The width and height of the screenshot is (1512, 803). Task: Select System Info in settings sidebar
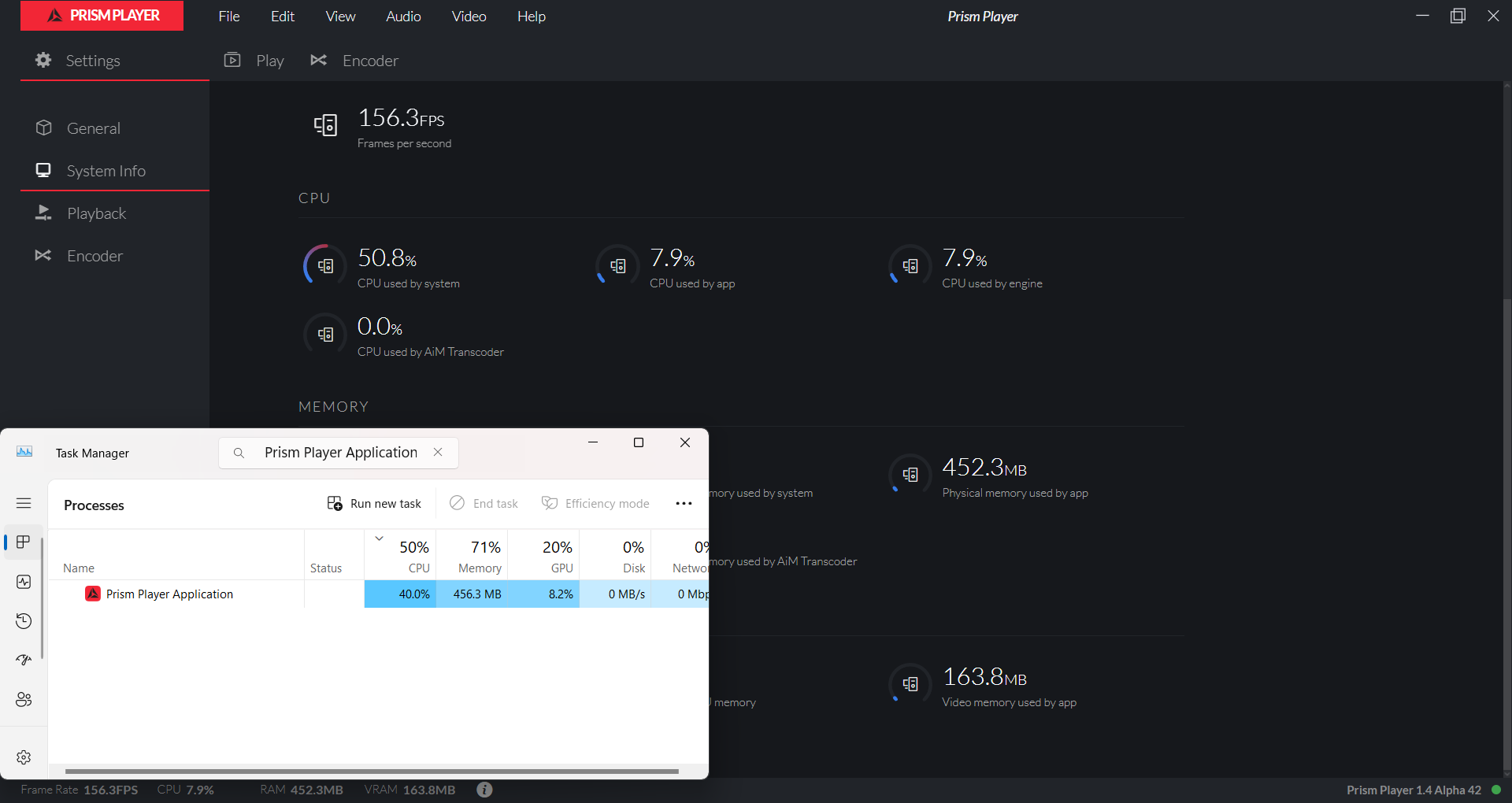[115, 171]
